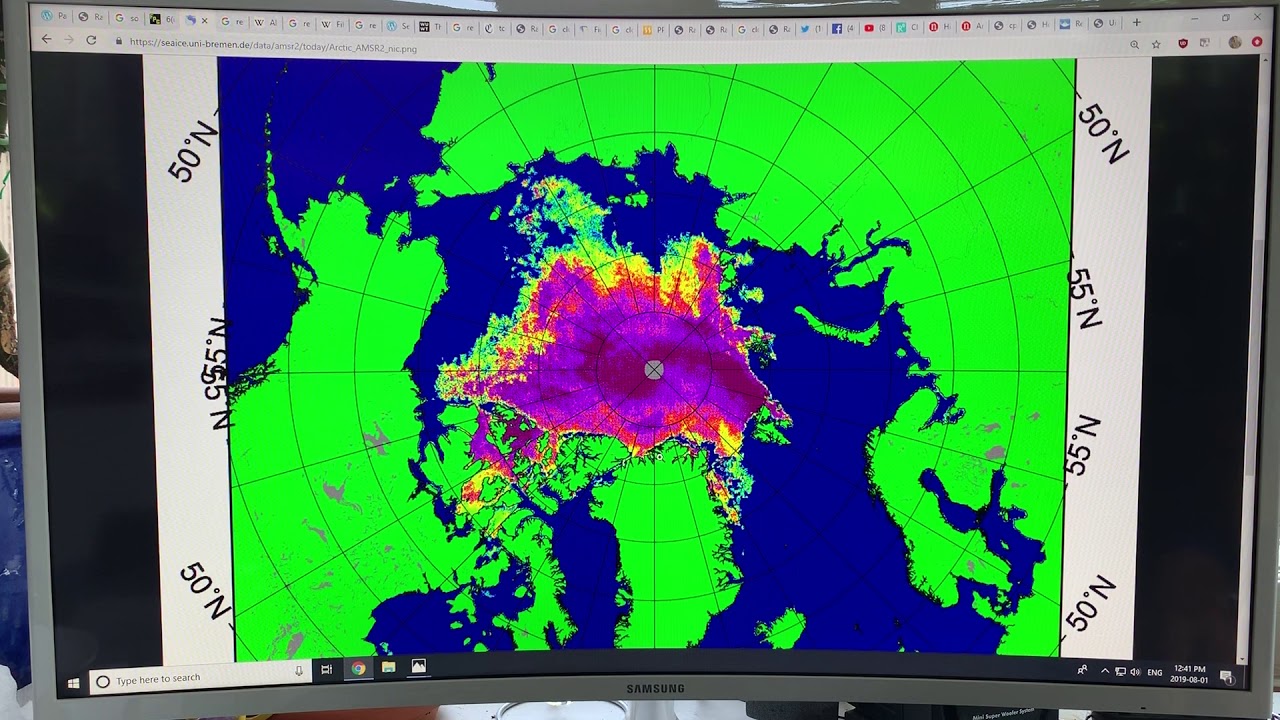Switch to the WordPress "Se" tab
Screen dimensions: 1280x720
(x=398, y=25)
